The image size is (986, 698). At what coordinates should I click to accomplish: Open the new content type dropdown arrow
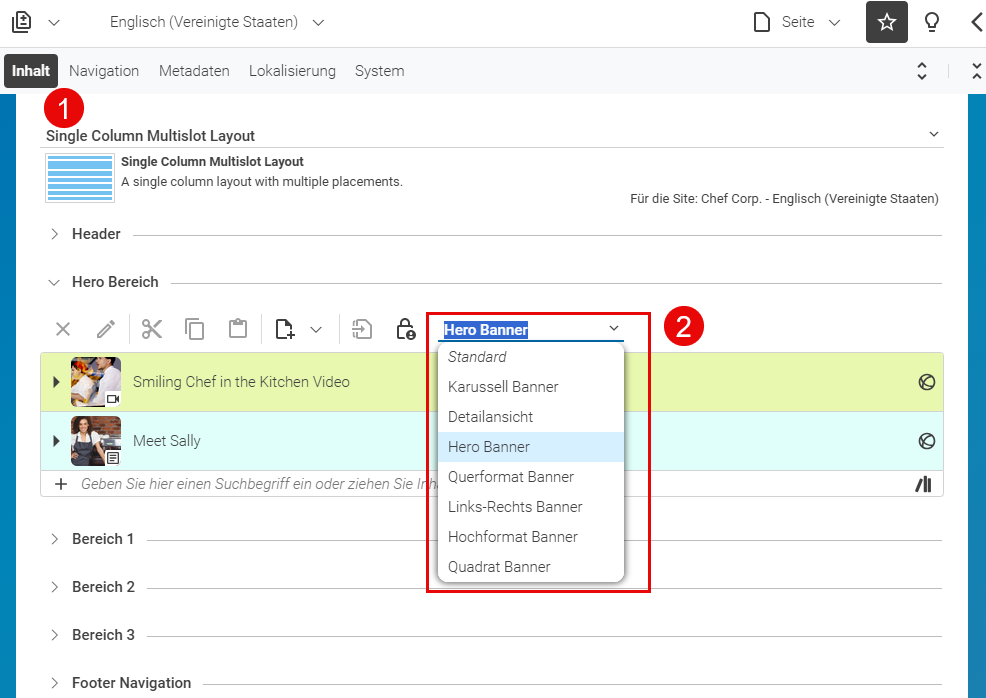(x=316, y=330)
